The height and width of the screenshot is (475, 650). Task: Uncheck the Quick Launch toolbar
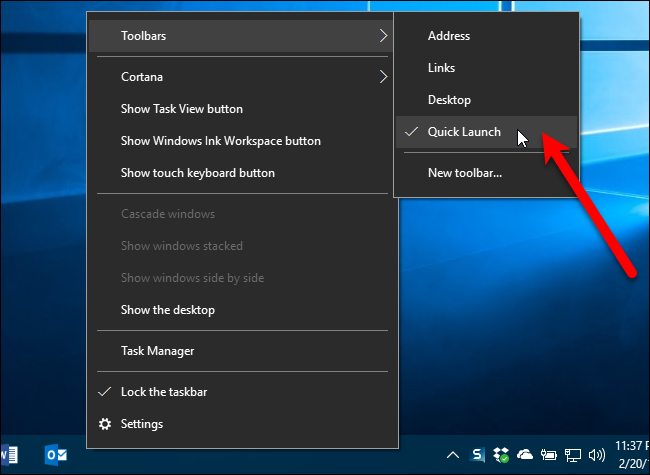pyautogui.click(x=464, y=132)
